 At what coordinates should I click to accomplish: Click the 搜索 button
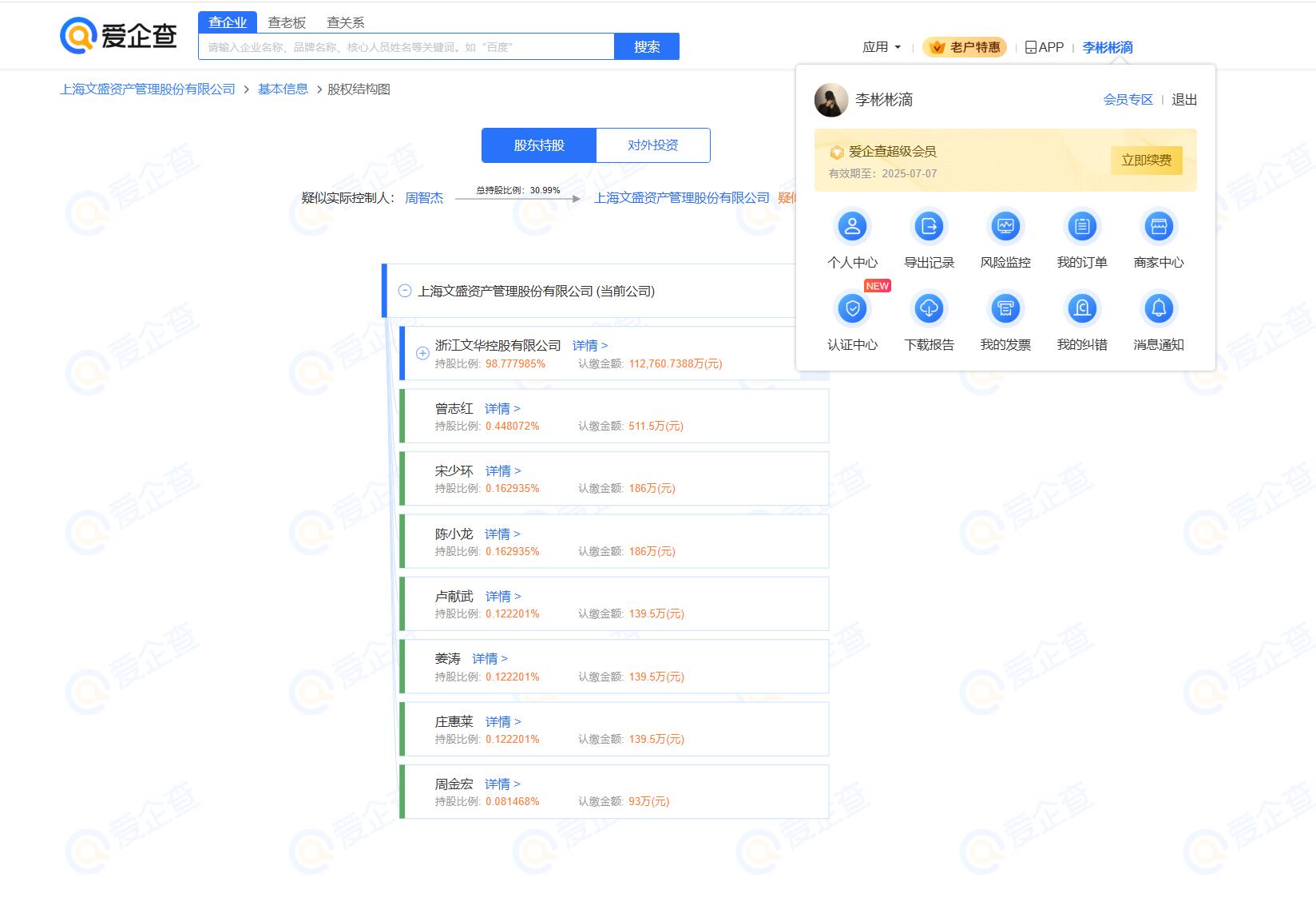(647, 46)
